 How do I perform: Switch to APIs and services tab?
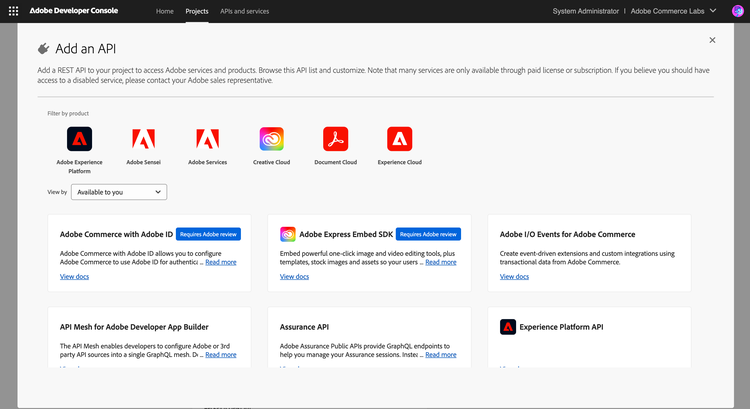[x=244, y=10]
